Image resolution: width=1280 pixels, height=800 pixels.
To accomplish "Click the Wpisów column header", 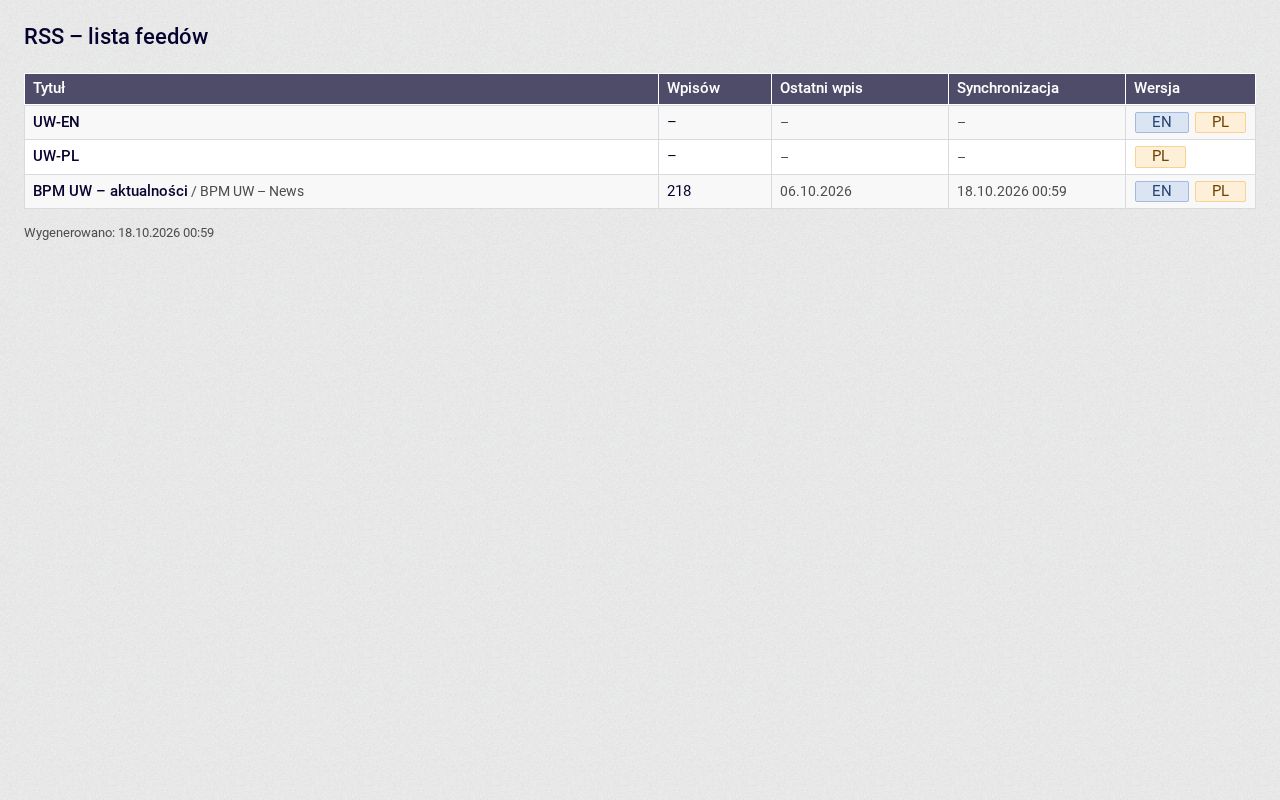I will [x=715, y=88].
